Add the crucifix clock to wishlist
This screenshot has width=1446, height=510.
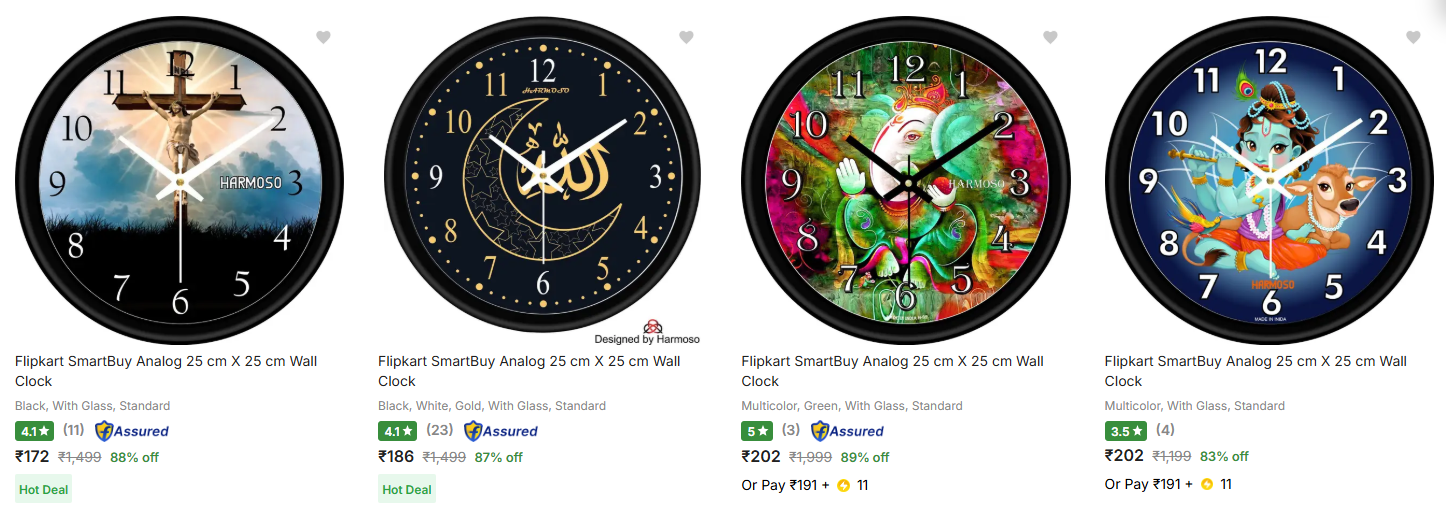(x=323, y=37)
